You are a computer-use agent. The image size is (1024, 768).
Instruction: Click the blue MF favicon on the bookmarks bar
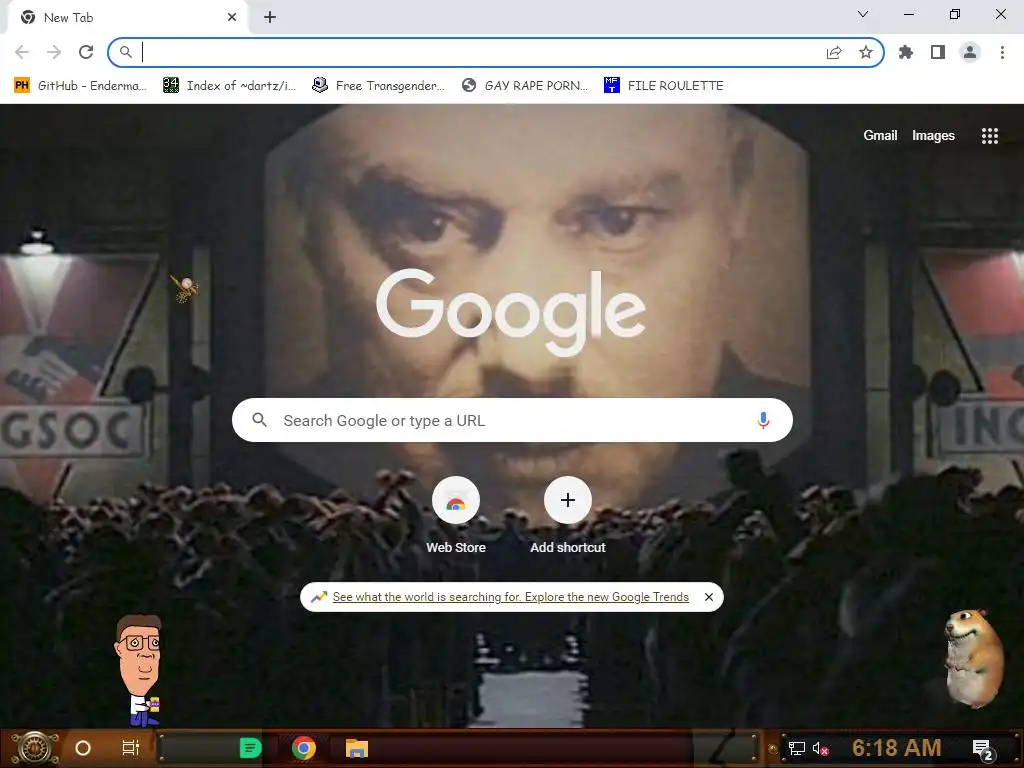coord(611,85)
